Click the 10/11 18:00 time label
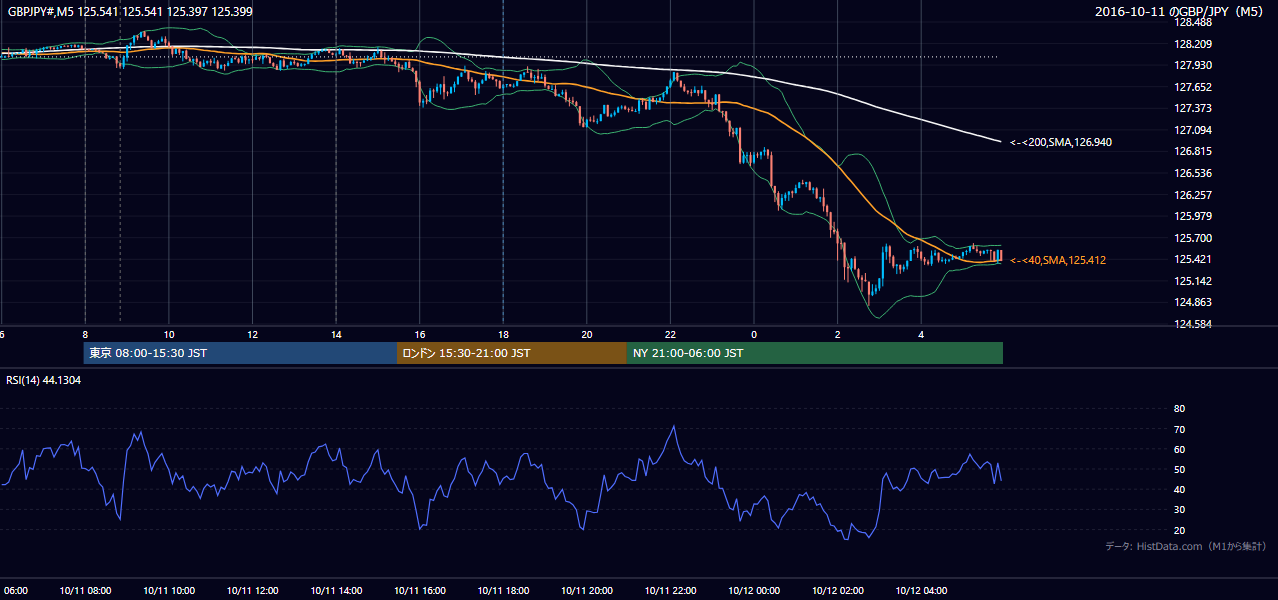Image resolution: width=1278 pixels, height=600 pixels. pyautogui.click(x=503, y=590)
